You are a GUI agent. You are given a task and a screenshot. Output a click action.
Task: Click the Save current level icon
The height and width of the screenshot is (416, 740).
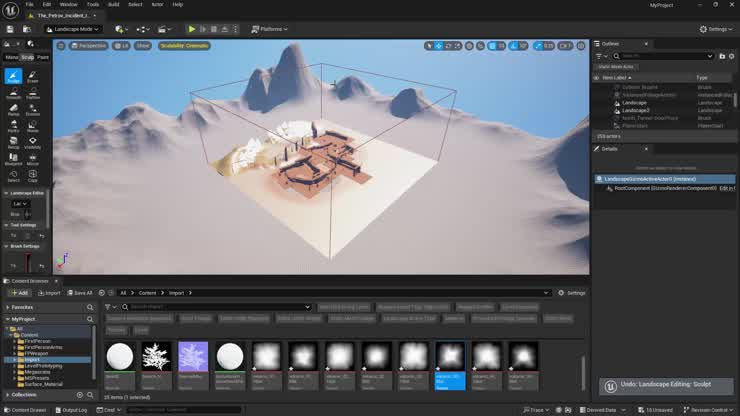pyautogui.click(x=10, y=29)
